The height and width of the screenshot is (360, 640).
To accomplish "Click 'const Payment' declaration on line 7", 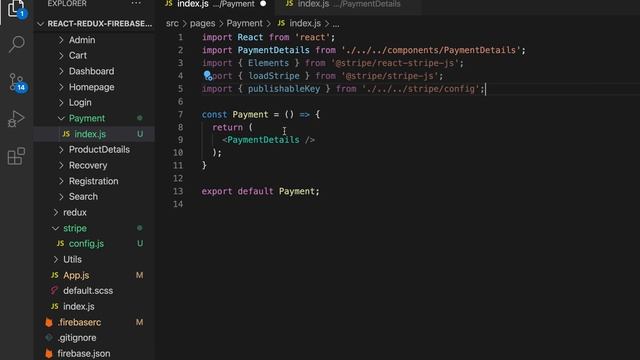I will coord(235,115).
